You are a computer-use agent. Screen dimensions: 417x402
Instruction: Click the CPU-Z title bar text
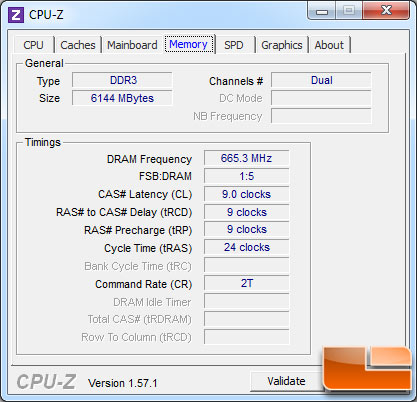(46, 15)
